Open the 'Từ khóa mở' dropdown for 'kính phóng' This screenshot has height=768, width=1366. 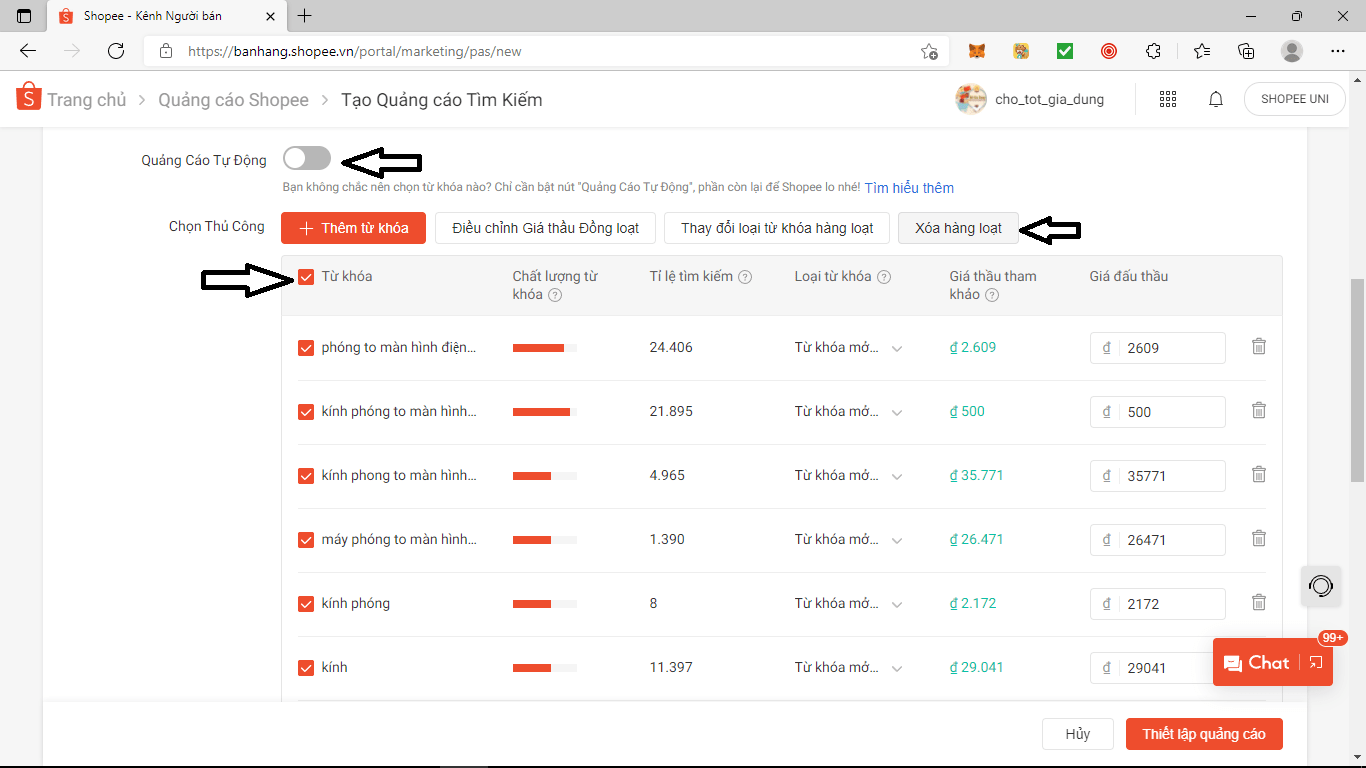click(x=897, y=603)
